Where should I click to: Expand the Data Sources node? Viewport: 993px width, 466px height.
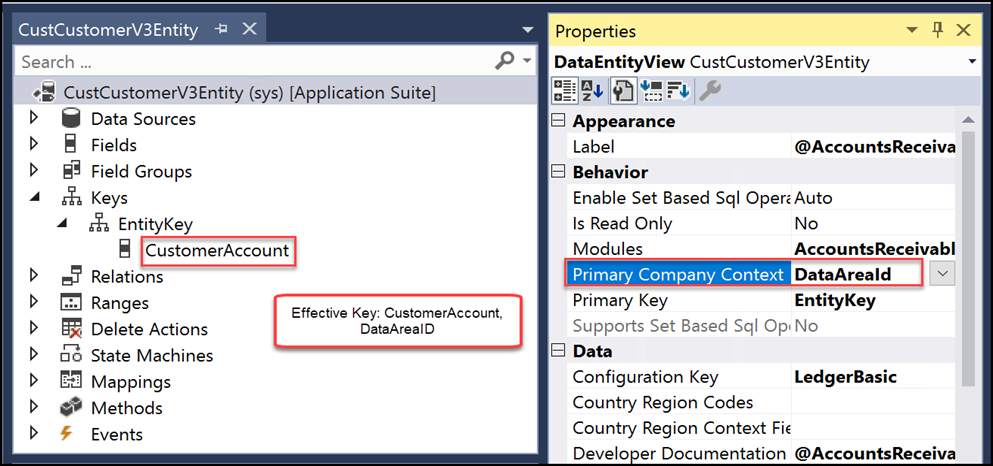pos(34,118)
